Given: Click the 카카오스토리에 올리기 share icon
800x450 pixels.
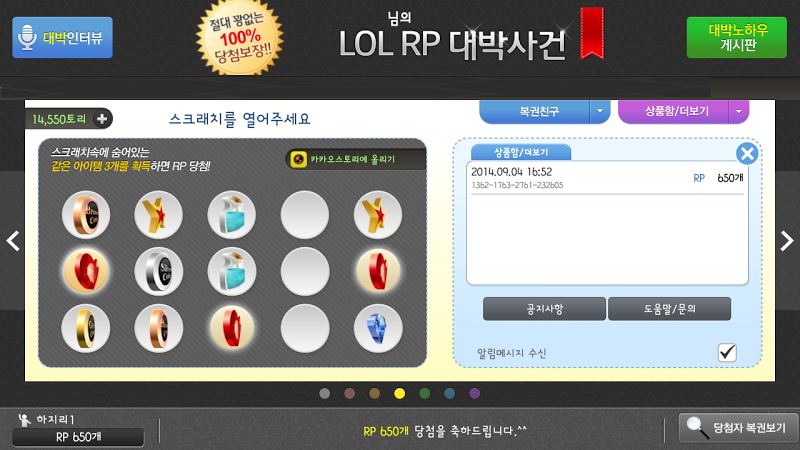Looking at the screenshot, I should (x=298, y=160).
